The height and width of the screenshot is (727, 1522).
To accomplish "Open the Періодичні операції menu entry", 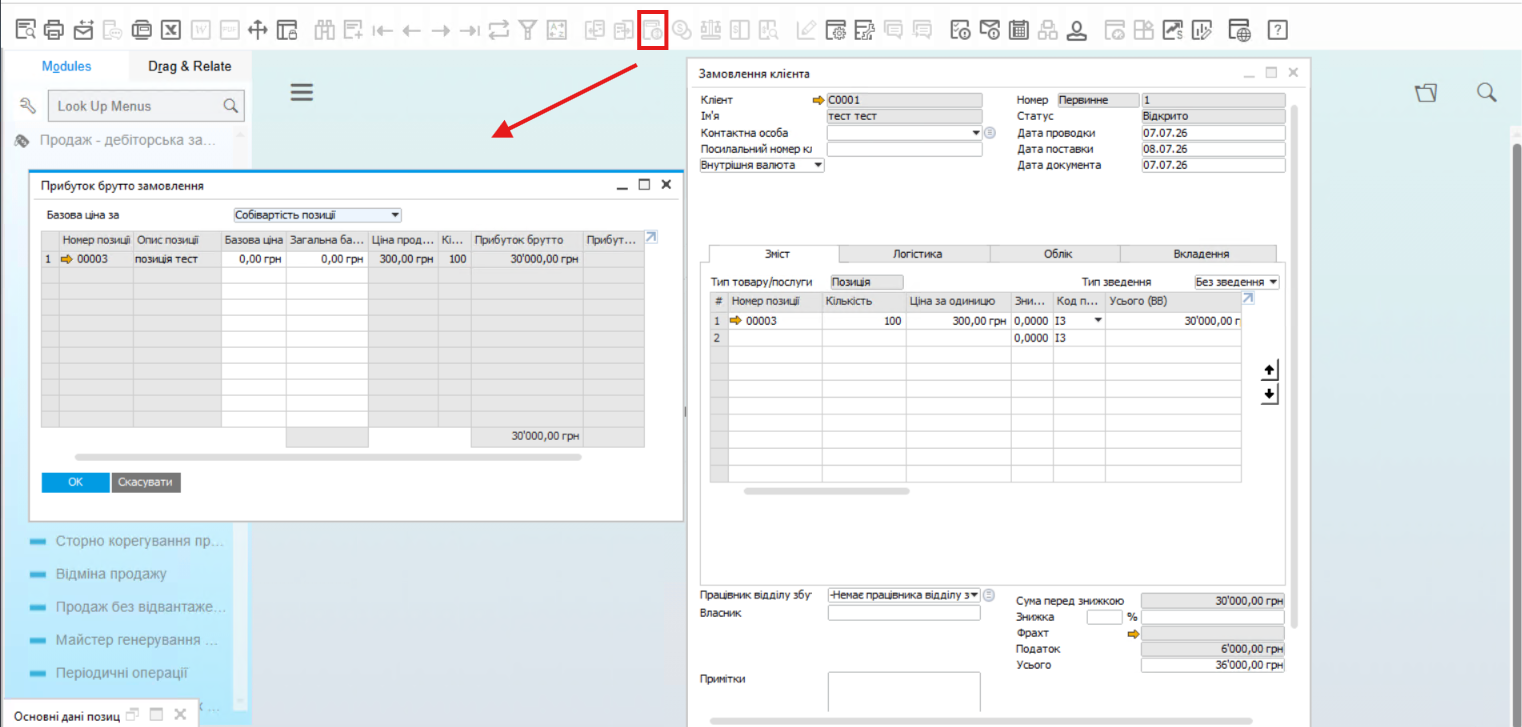I will point(122,673).
